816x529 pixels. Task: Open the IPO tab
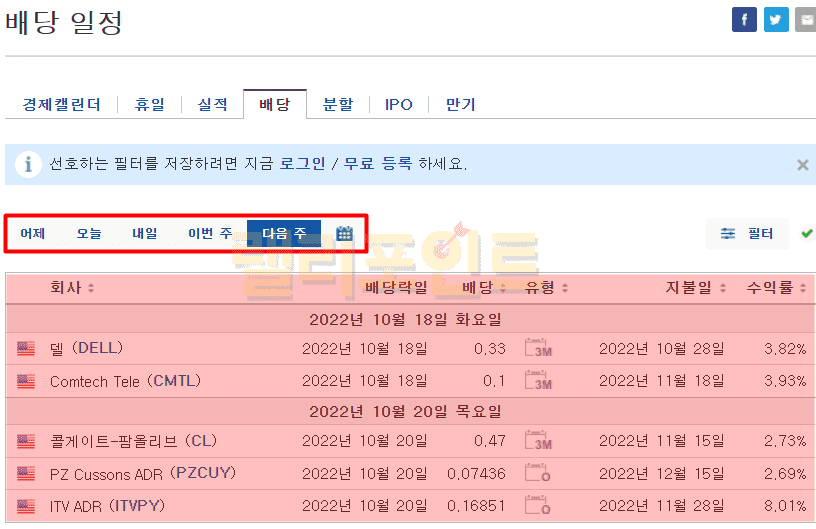(399, 105)
